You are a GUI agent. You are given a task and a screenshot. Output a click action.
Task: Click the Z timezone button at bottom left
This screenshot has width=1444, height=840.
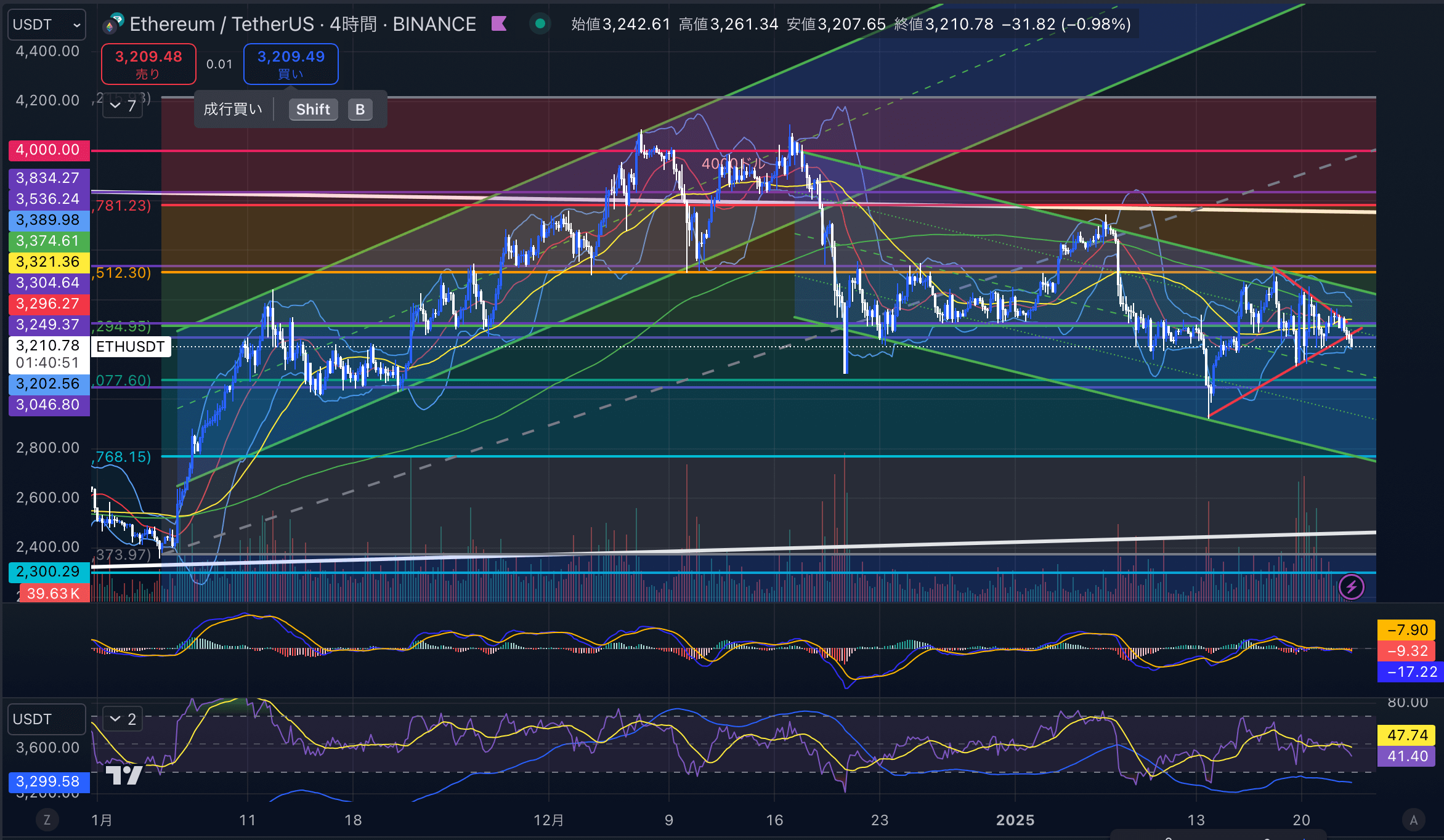[x=47, y=820]
